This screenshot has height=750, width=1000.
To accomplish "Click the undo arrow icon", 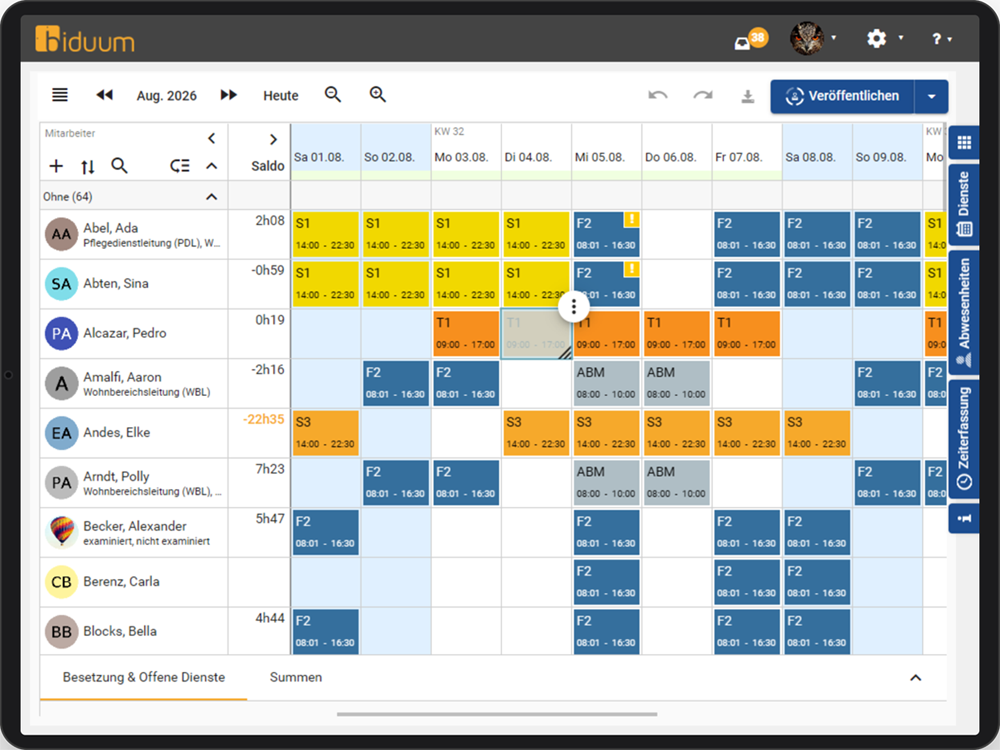I will pos(658,96).
